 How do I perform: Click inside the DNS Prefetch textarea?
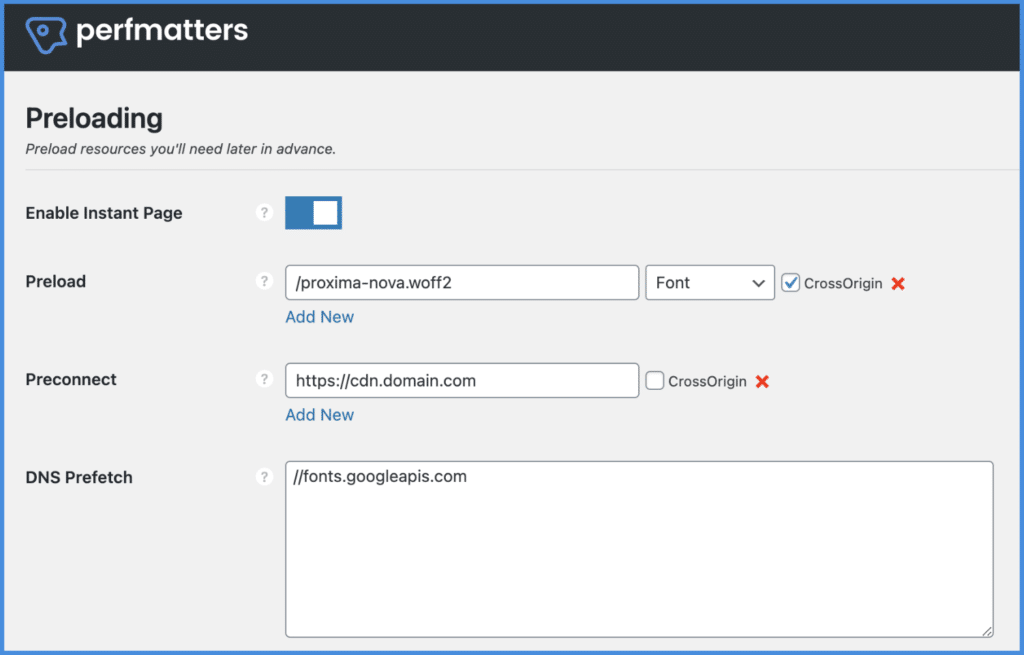click(x=639, y=549)
